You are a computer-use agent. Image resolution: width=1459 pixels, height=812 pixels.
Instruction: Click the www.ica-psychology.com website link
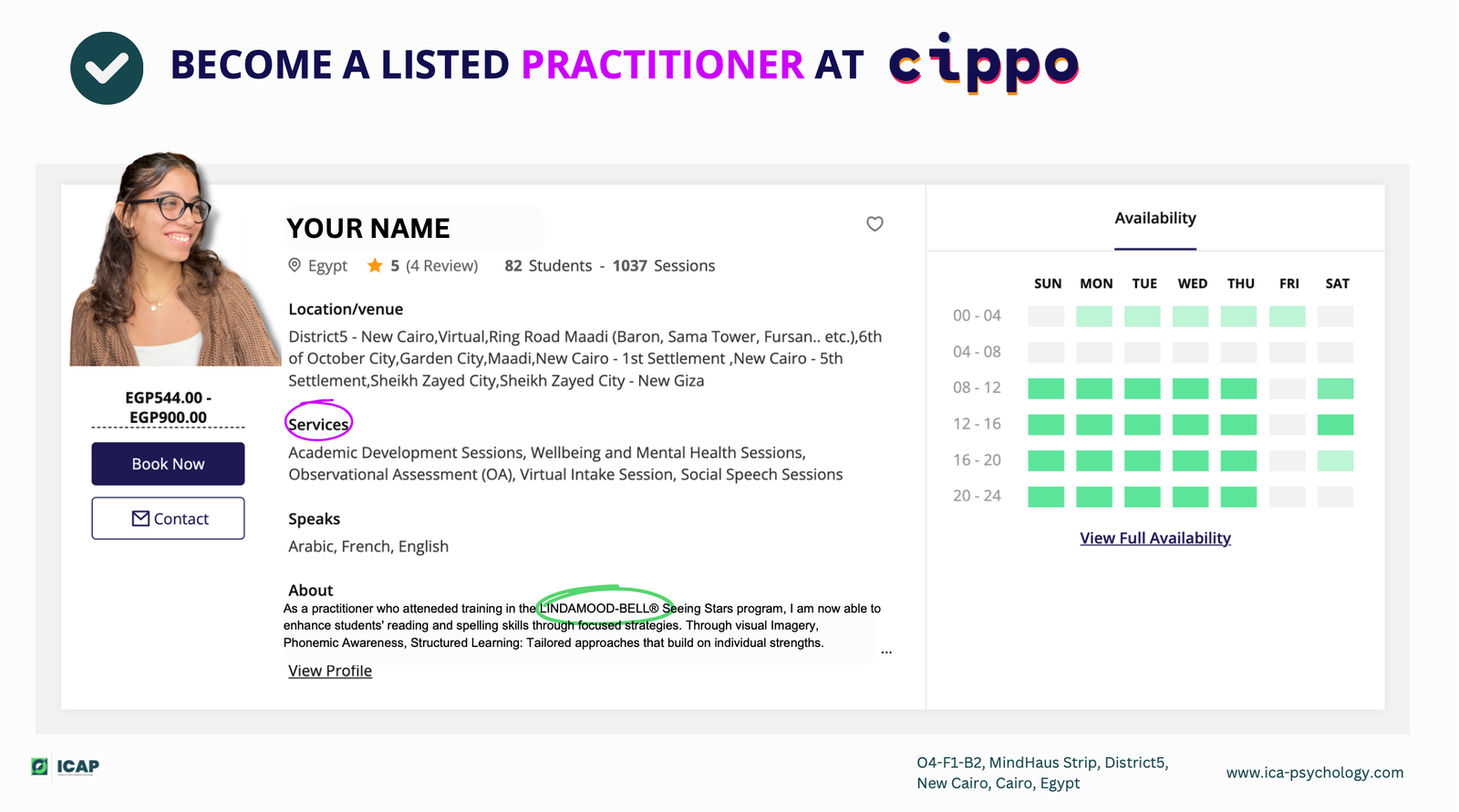coord(1314,773)
